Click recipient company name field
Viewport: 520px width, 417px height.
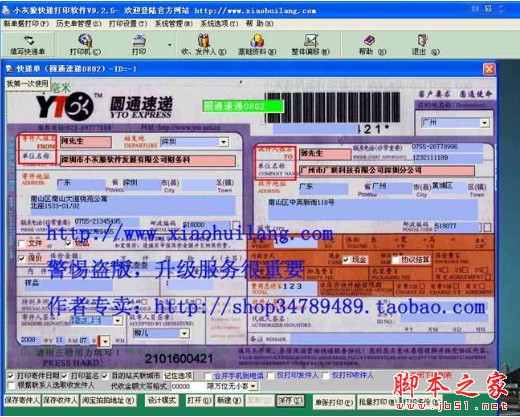[x=387, y=170]
